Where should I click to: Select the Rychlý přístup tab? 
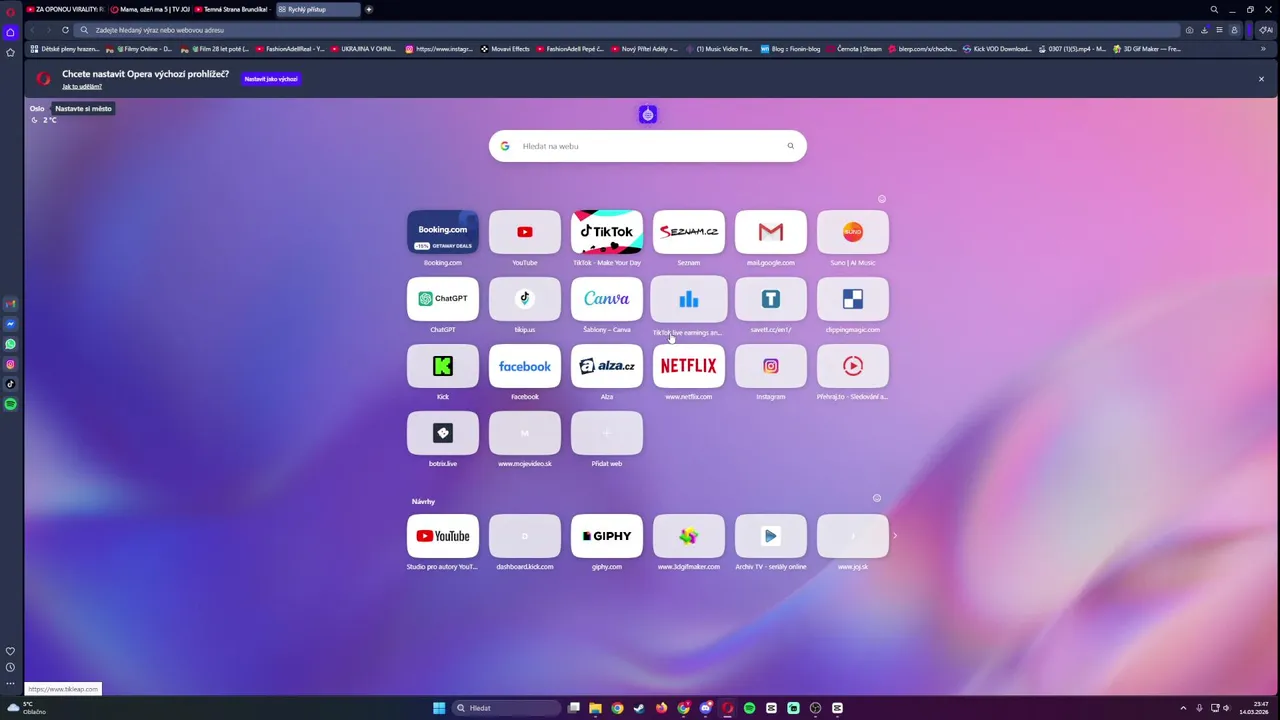click(x=317, y=9)
